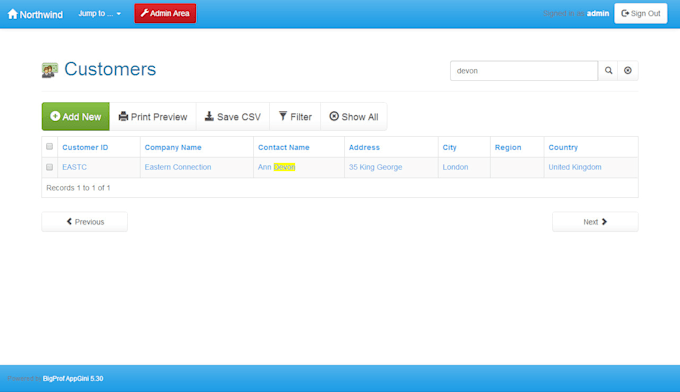This screenshot has height=392, width=680.
Task: Click the London city cell
Action: tap(455, 167)
